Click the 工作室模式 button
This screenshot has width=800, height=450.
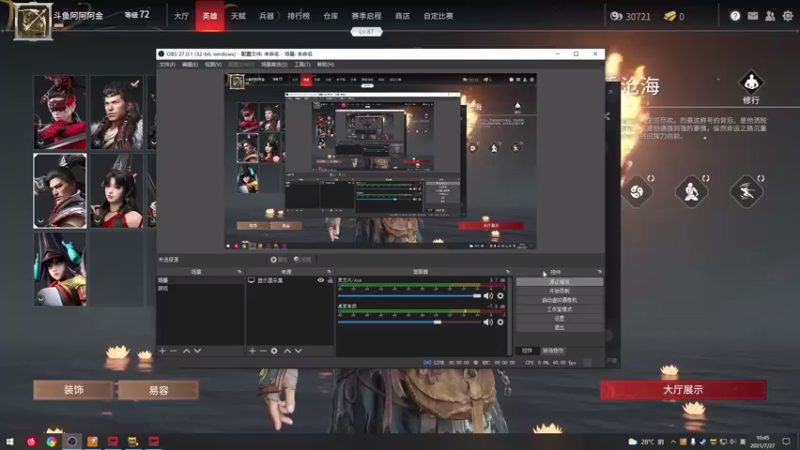click(559, 309)
